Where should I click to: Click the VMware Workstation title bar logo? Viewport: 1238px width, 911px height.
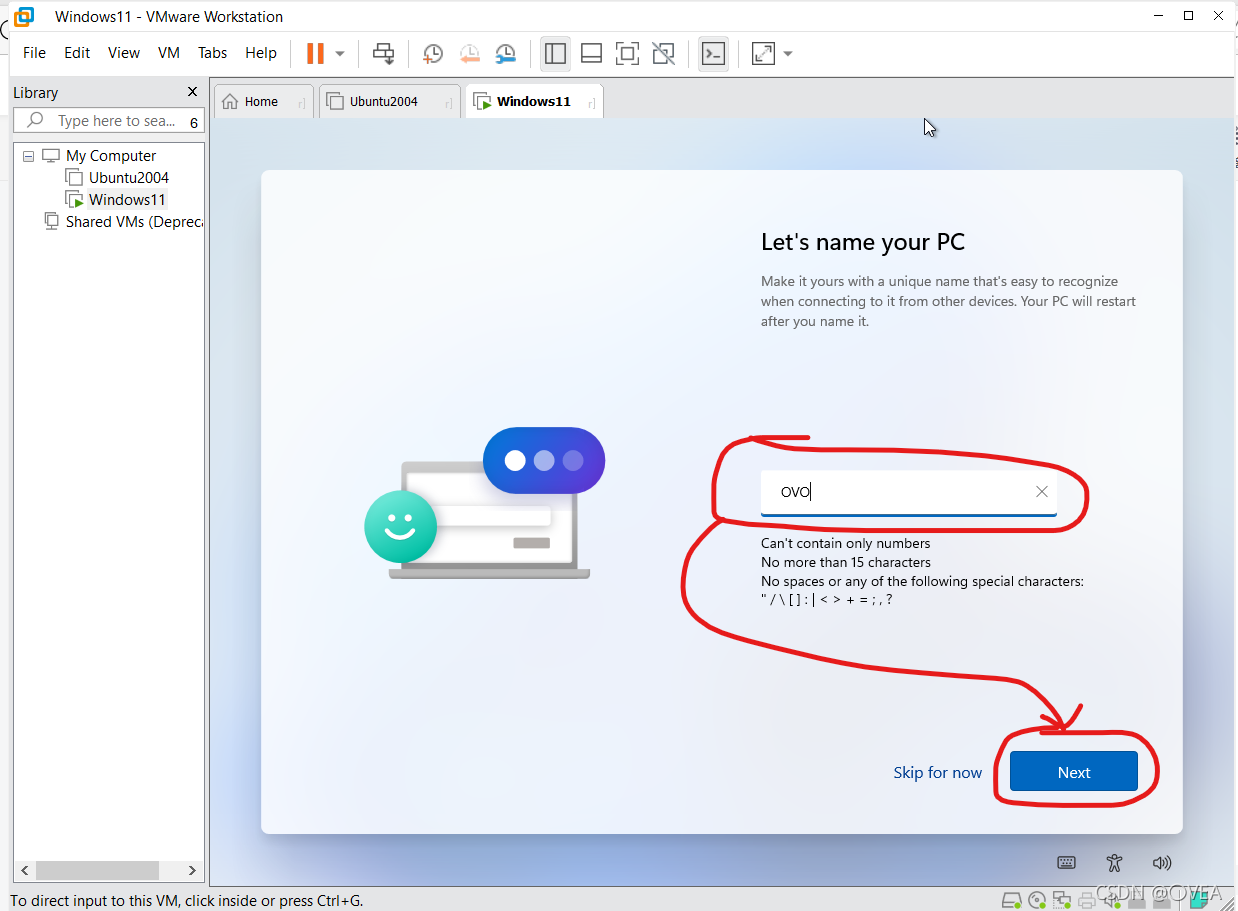tap(24, 16)
